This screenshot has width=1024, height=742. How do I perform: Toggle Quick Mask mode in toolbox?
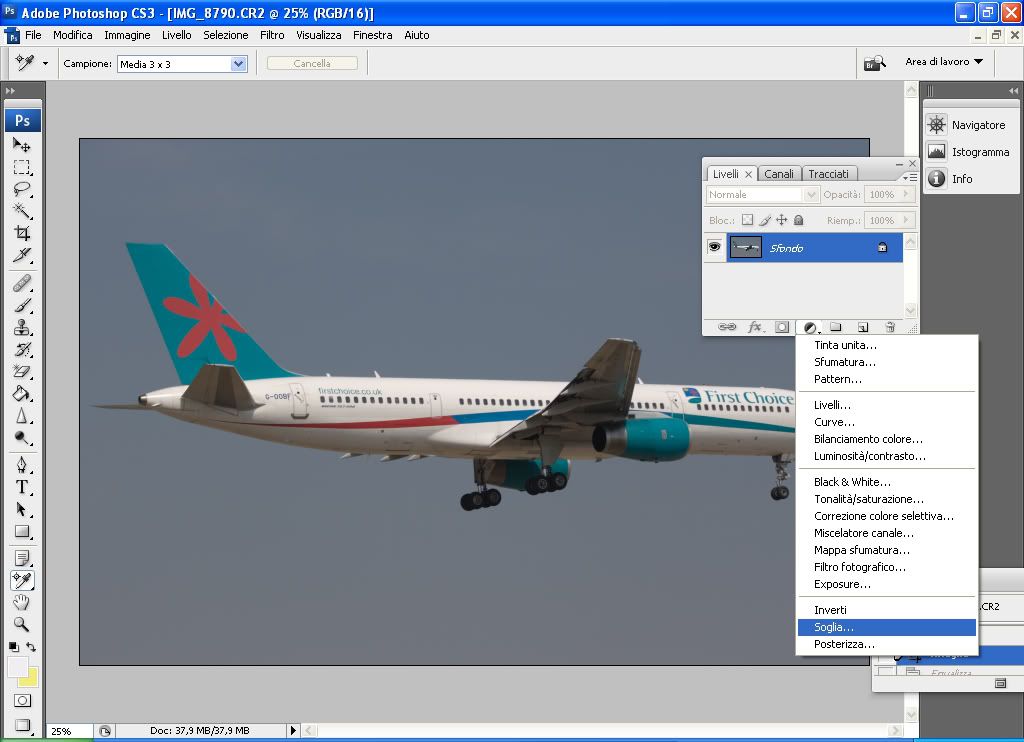click(x=22, y=701)
